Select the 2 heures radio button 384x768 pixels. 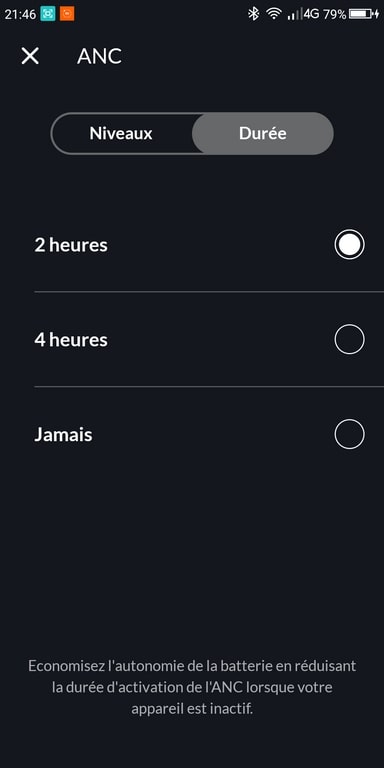349,244
